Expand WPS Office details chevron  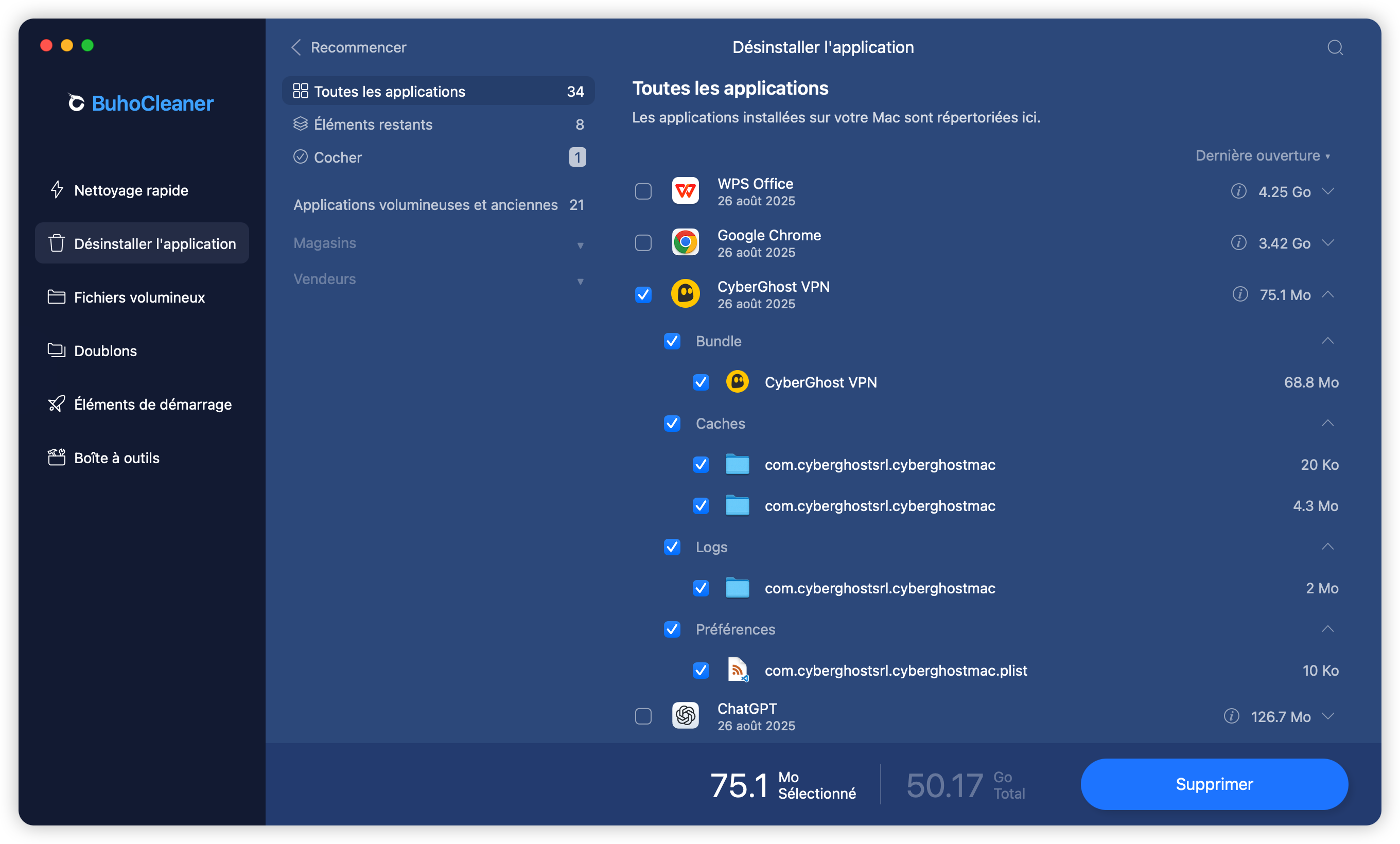point(1327,191)
